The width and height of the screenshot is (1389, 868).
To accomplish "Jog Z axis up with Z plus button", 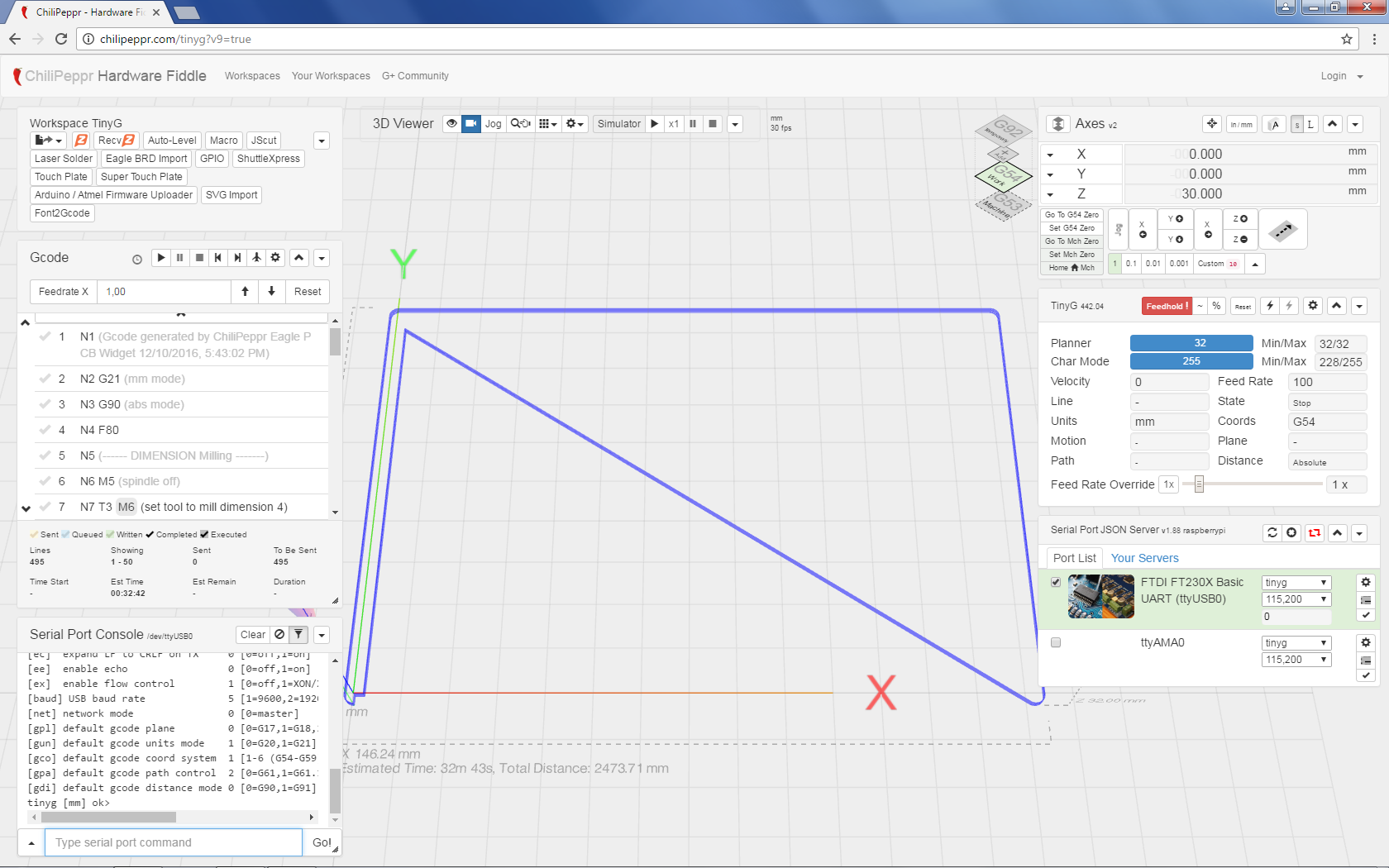I will click(x=1240, y=219).
